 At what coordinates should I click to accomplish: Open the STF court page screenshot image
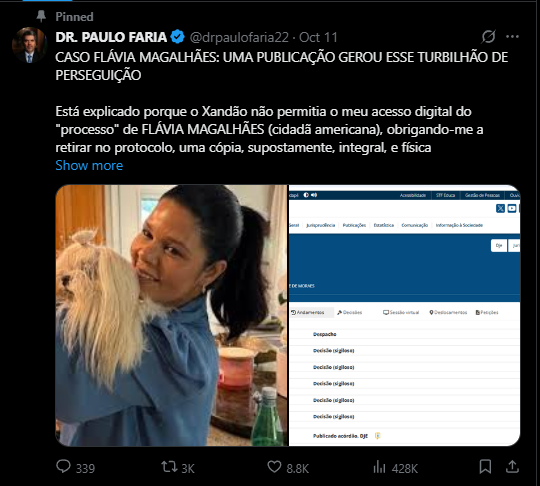tap(404, 315)
